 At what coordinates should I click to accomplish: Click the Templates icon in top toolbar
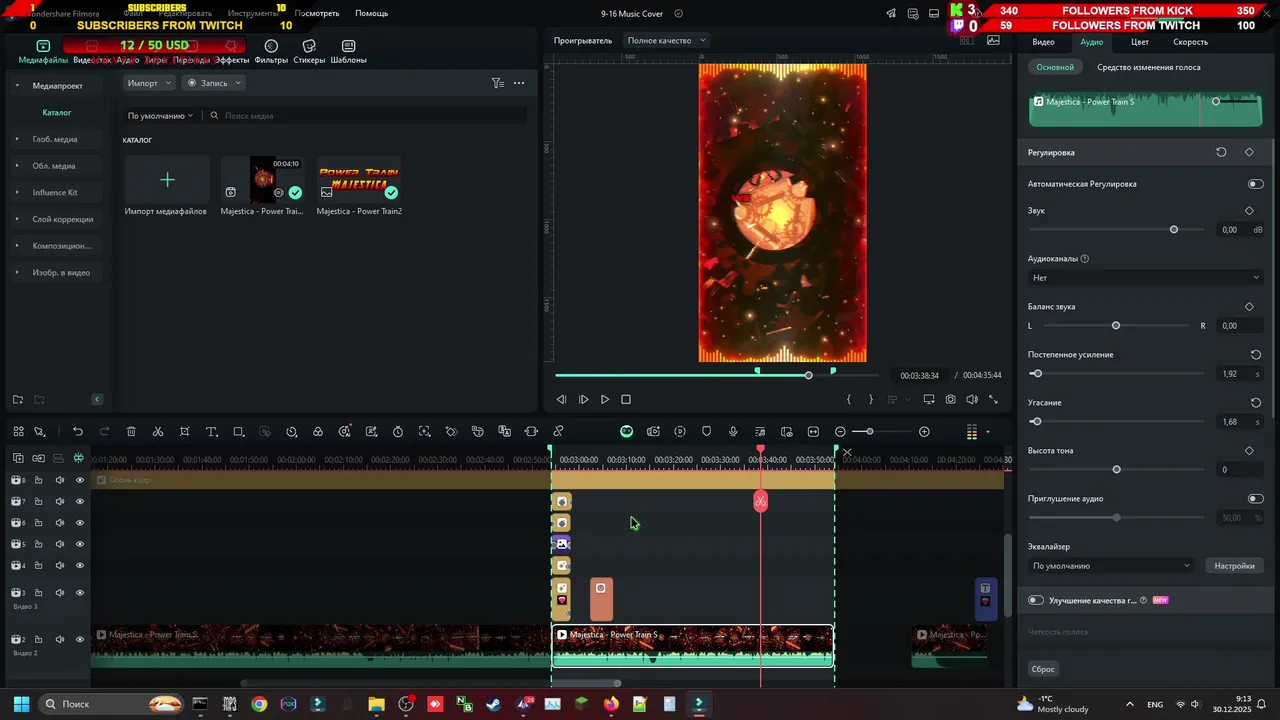coord(348,51)
